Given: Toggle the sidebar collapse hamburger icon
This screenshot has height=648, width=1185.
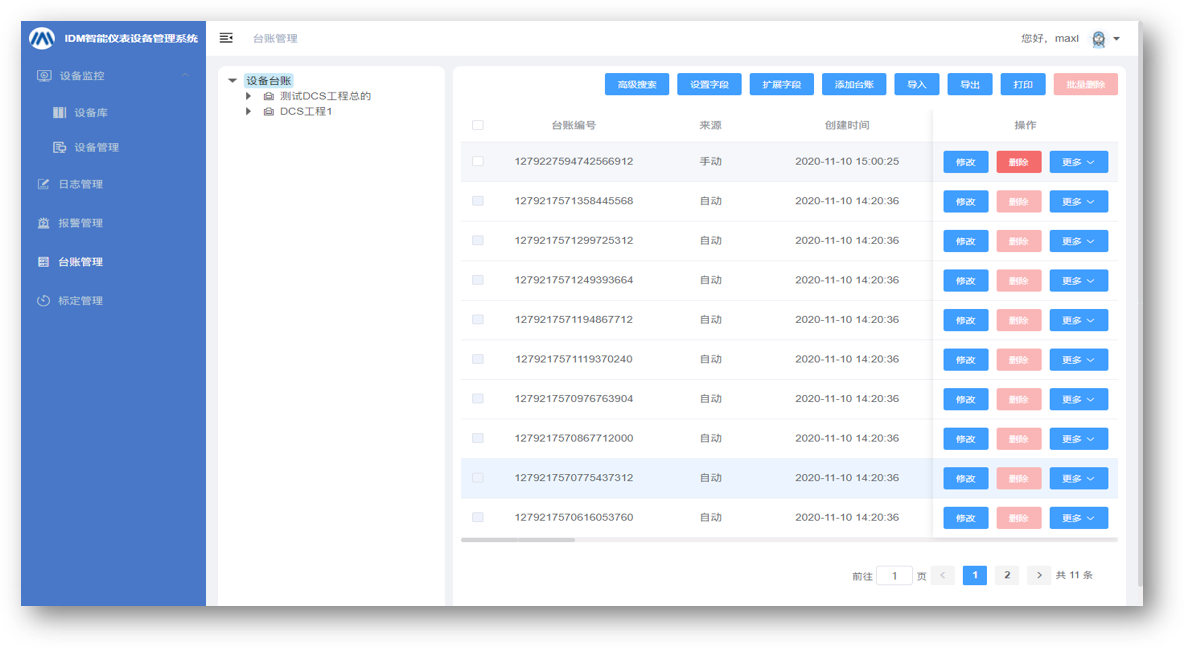Looking at the screenshot, I should (x=226, y=38).
